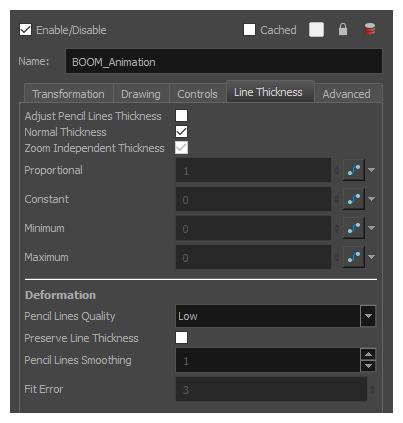The width and height of the screenshot is (403, 423).
Task: Uncheck the Normal Thickness checkbox
Action: [x=181, y=132]
